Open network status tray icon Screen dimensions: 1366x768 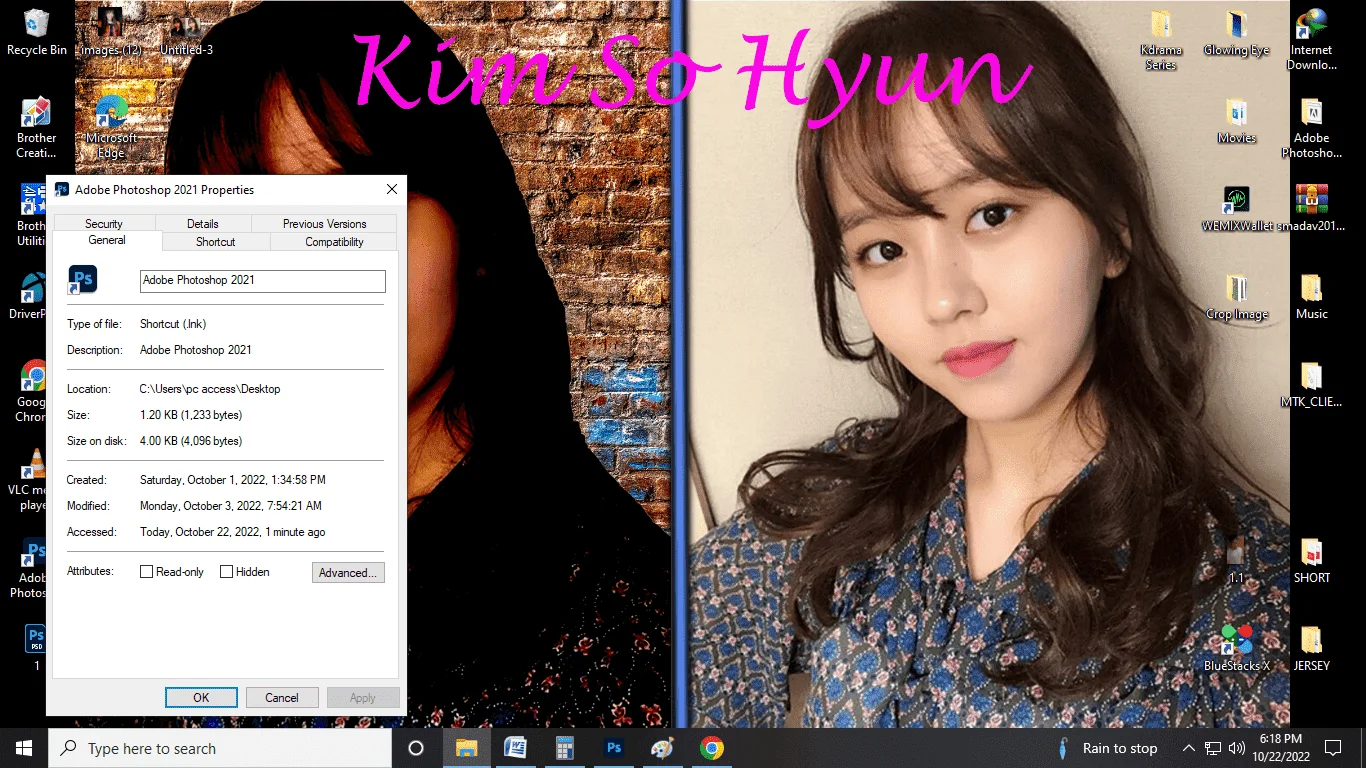coord(1213,748)
